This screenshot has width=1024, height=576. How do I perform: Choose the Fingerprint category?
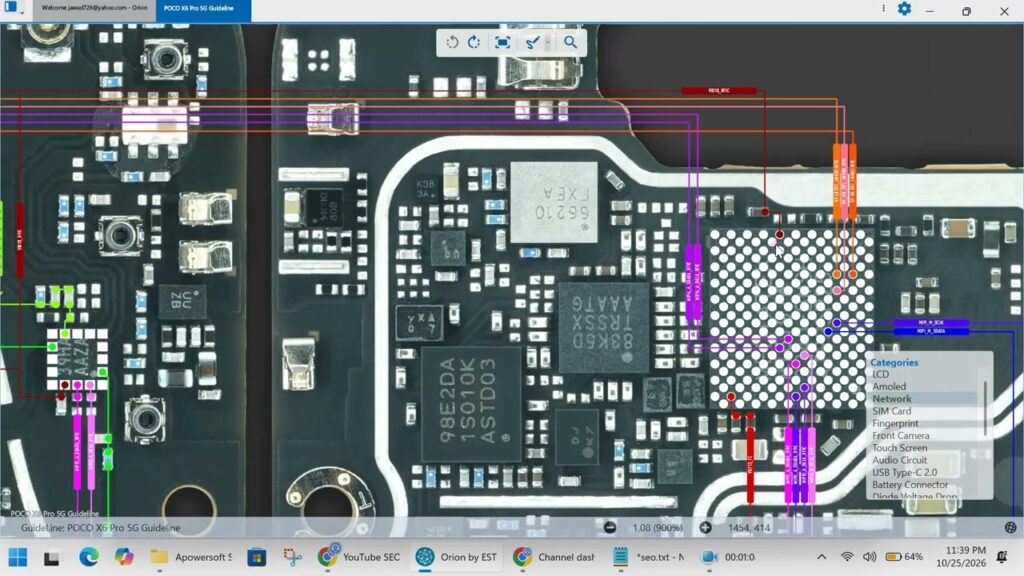(895, 423)
